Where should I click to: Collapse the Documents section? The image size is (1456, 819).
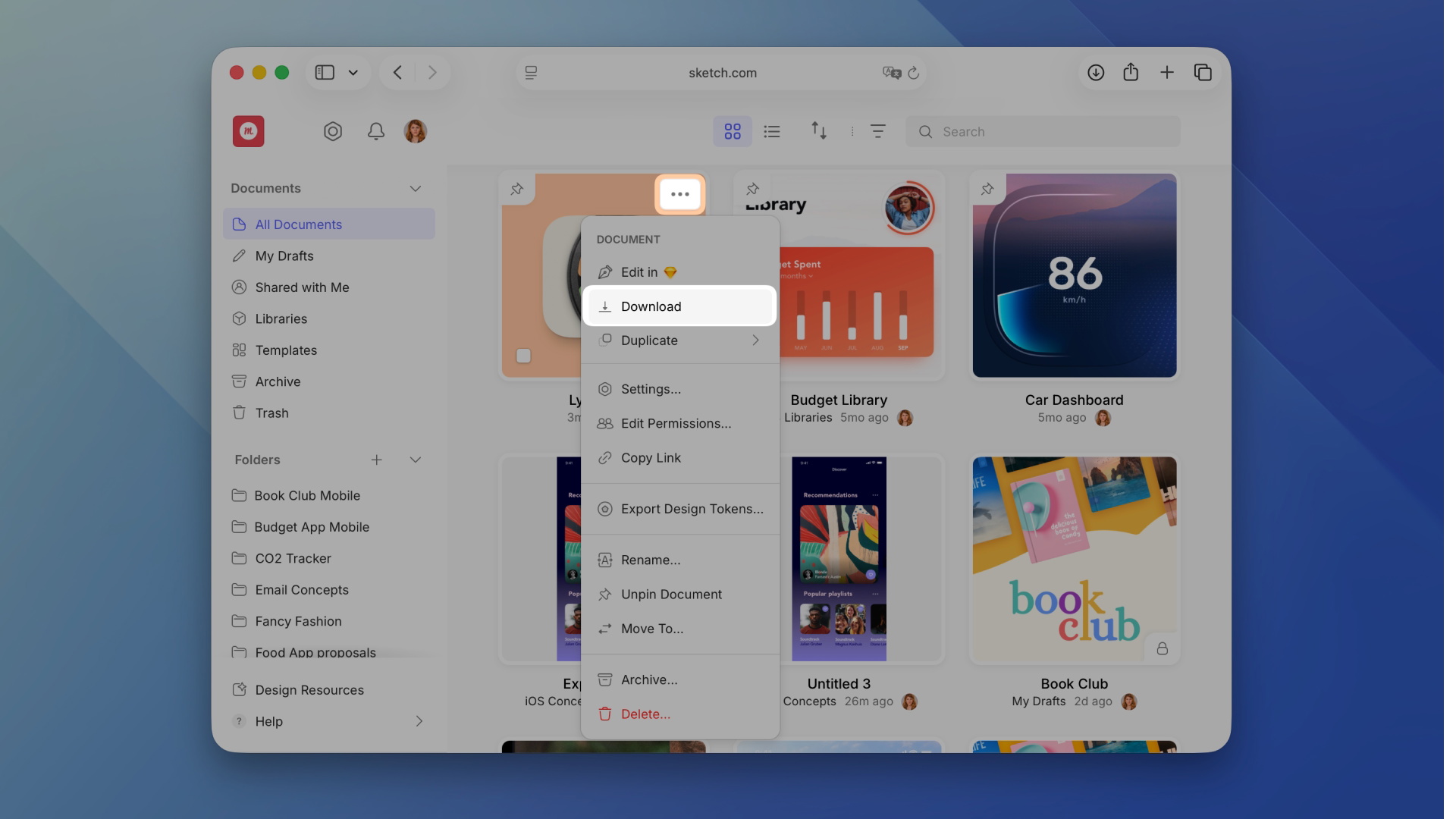click(x=416, y=188)
